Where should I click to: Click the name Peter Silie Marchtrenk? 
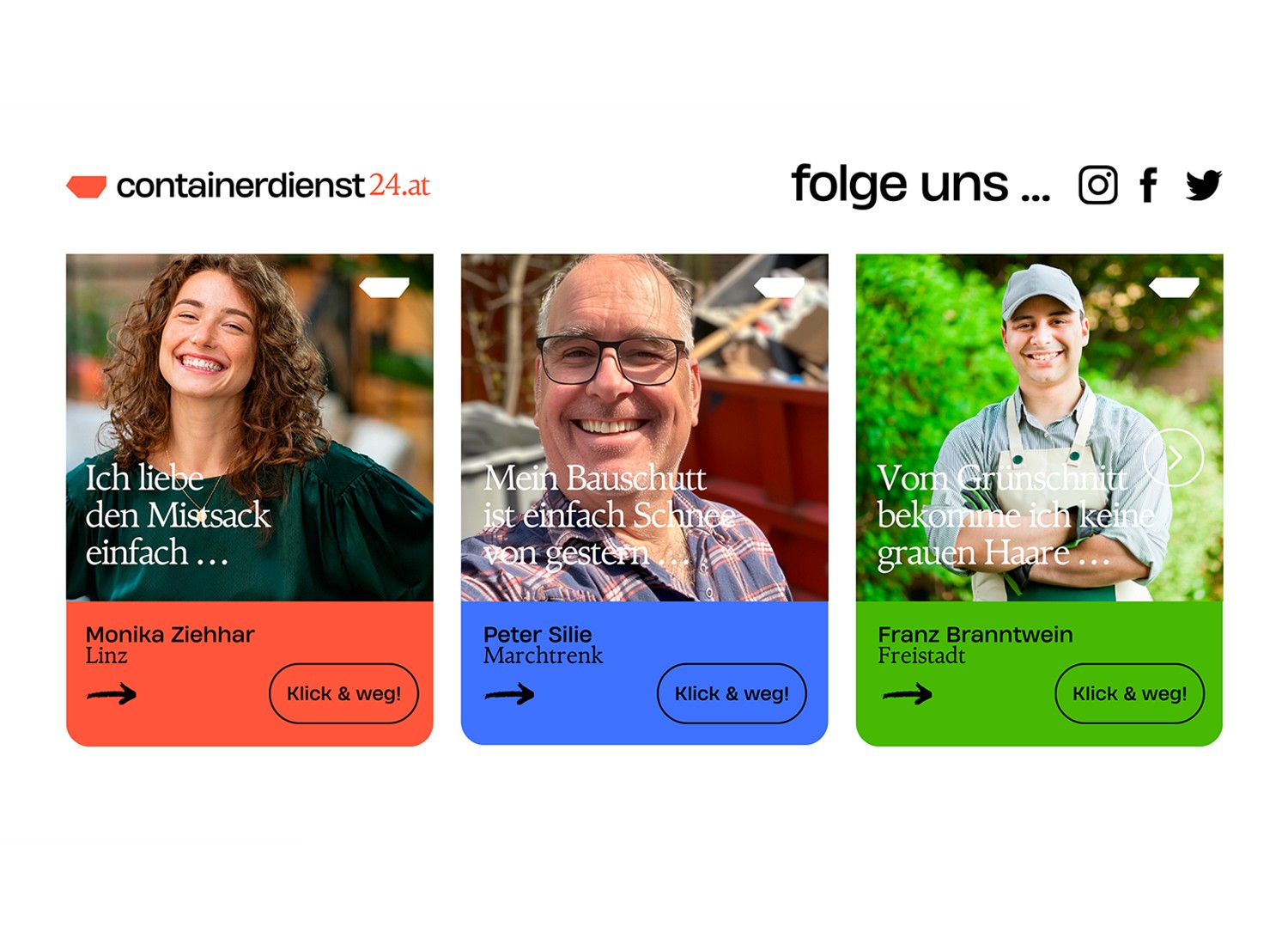pyautogui.click(x=544, y=645)
